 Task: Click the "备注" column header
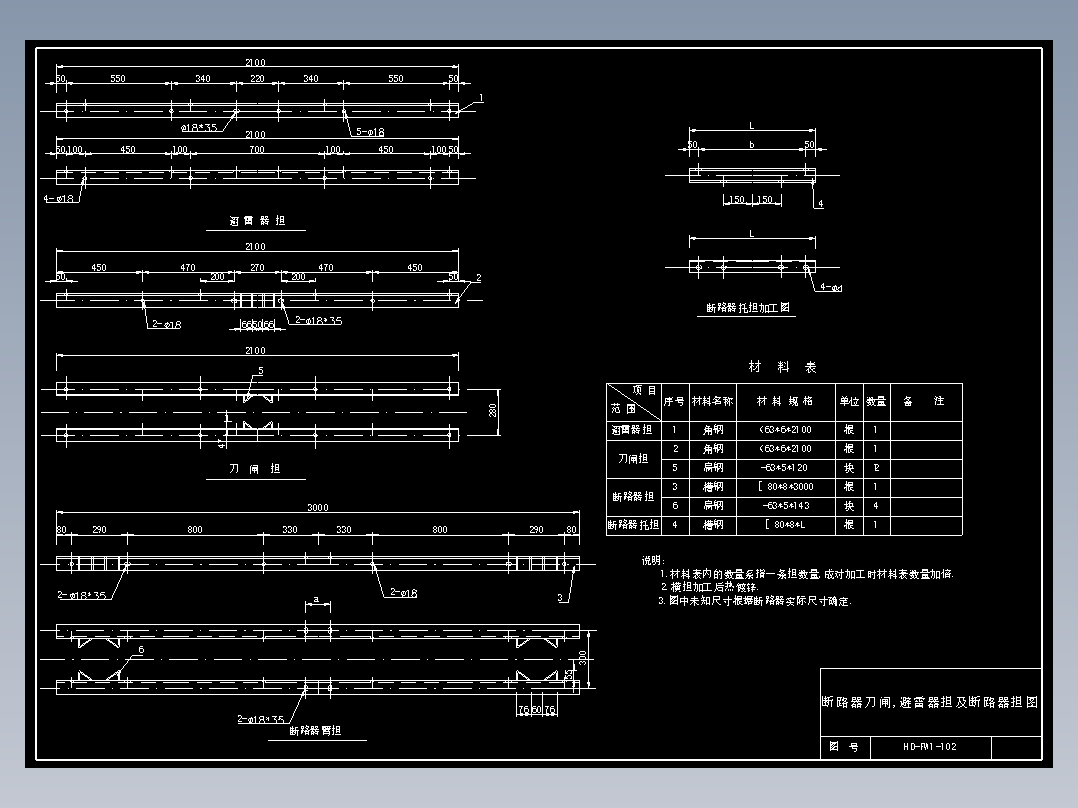[923, 401]
